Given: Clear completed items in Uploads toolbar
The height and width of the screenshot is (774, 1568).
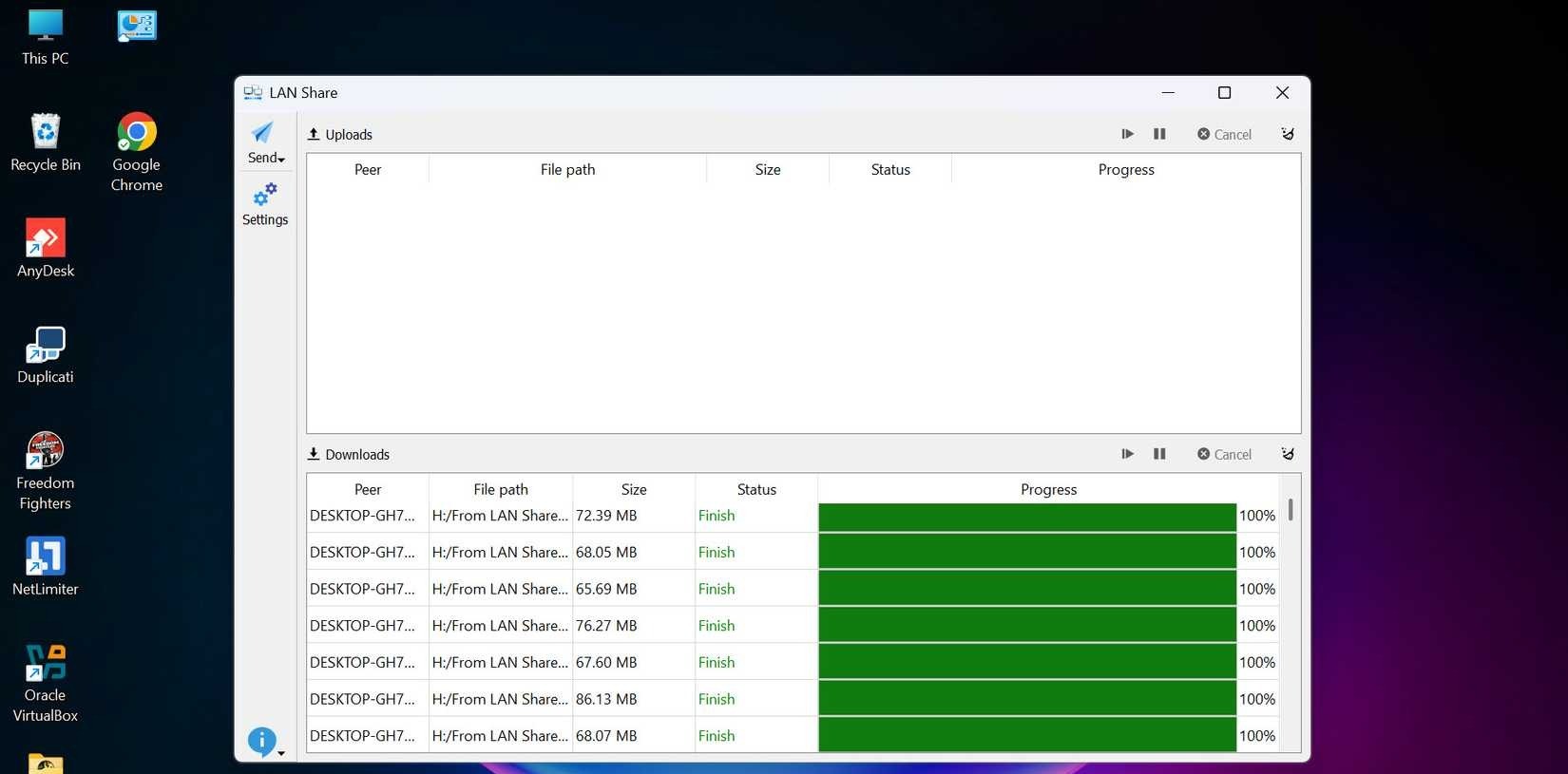Looking at the screenshot, I should [x=1288, y=134].
